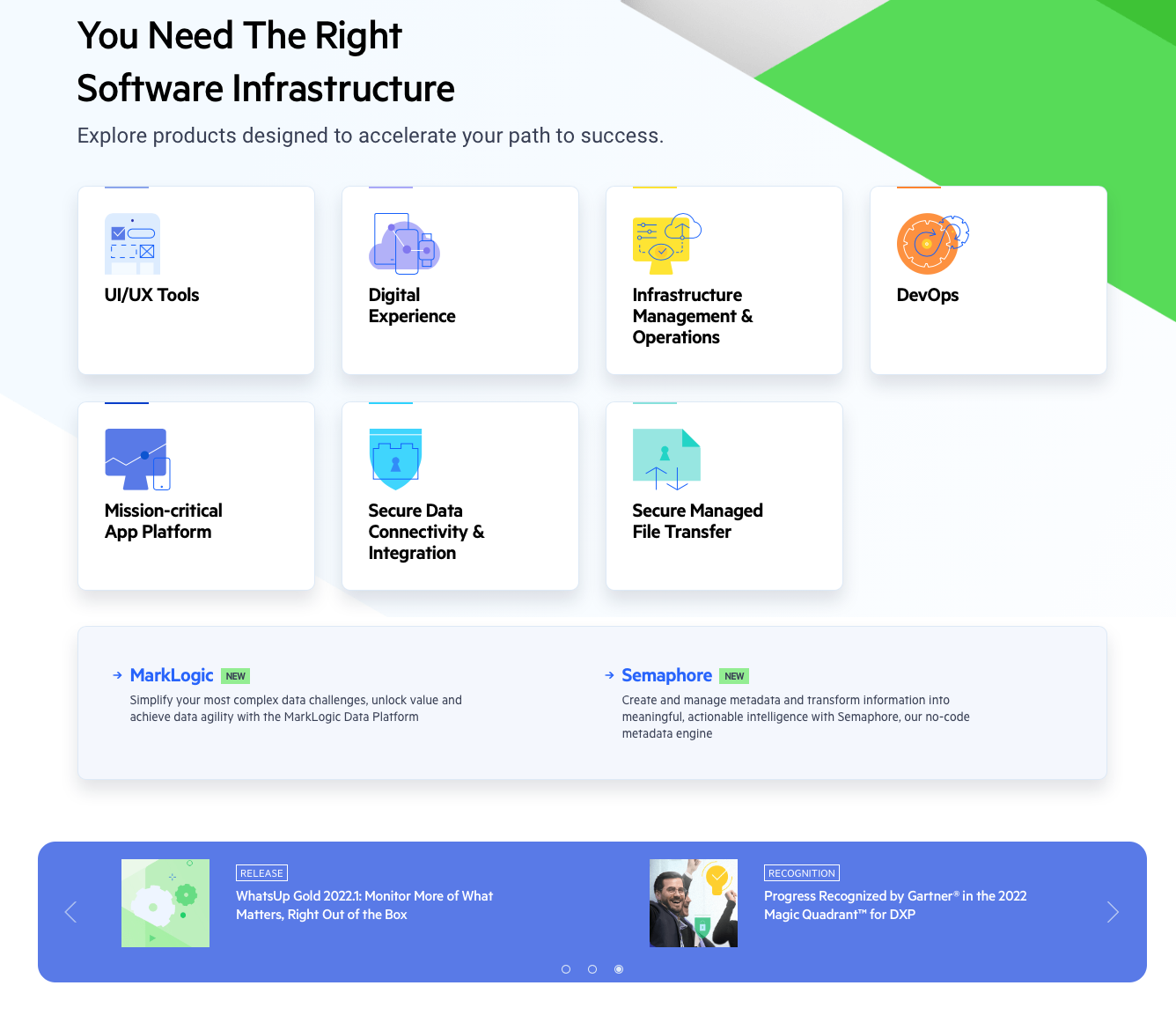
Task: Go to previous slide with left chevron
Action: coord(71,912)
